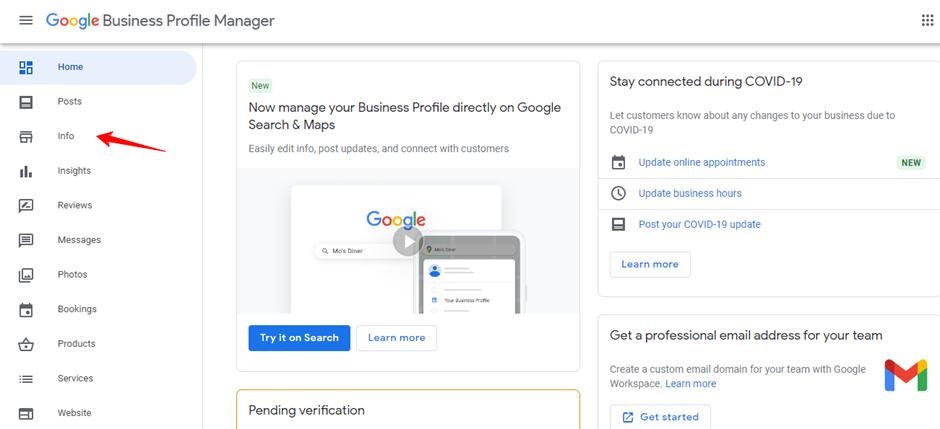This screenshot has width=940, height=429.
Task: Open Services in the sidebar
Action: tap(75, 379)
